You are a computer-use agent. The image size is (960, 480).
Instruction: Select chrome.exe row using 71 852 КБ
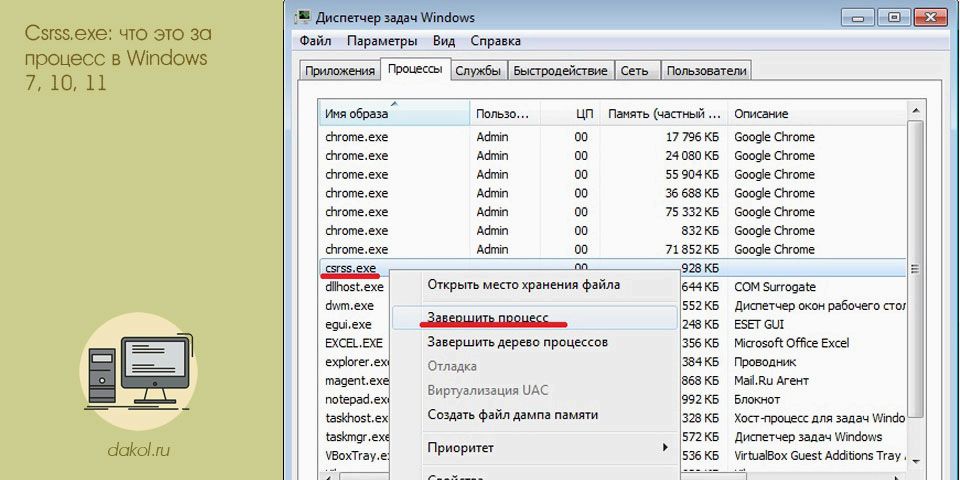[x=612, y=249]
